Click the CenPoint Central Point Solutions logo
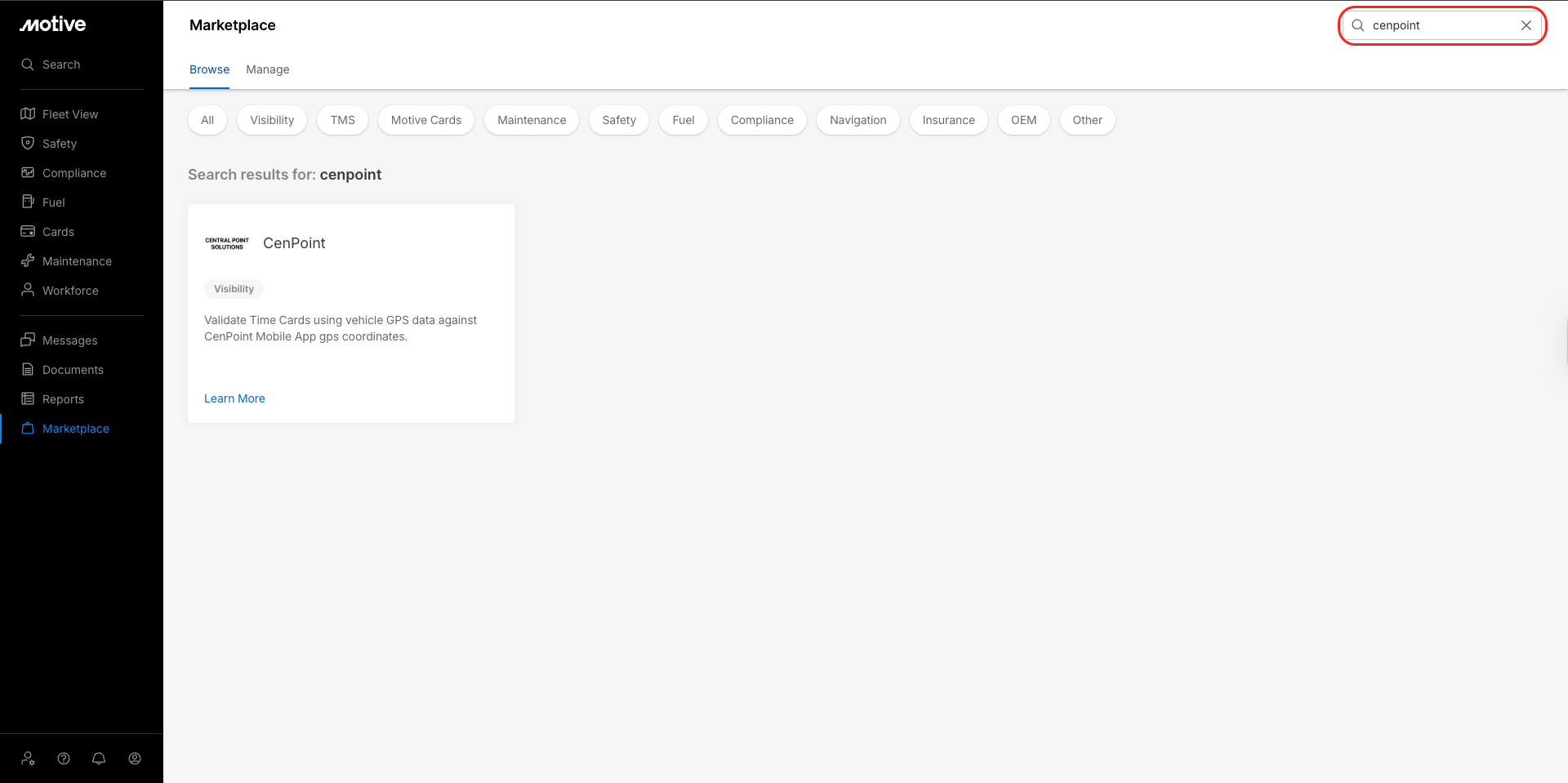The image size is (1568, 783). point(227,243)
